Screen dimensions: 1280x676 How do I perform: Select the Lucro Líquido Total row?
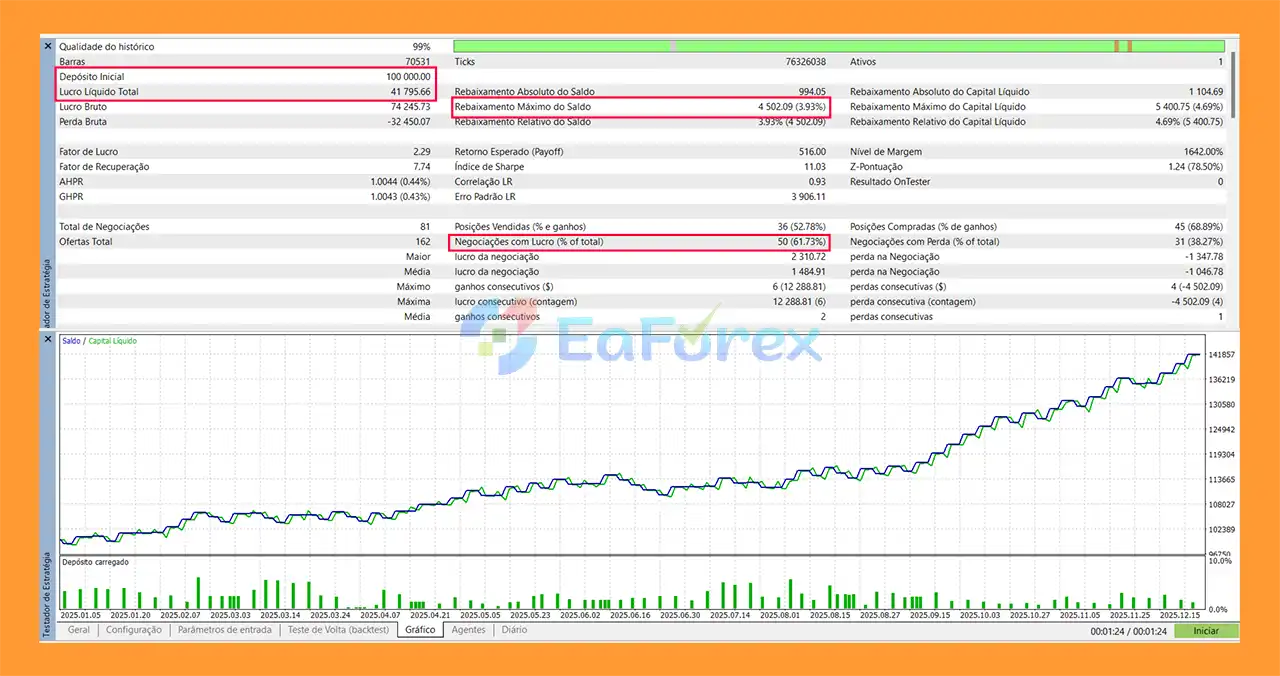[245, 92]
